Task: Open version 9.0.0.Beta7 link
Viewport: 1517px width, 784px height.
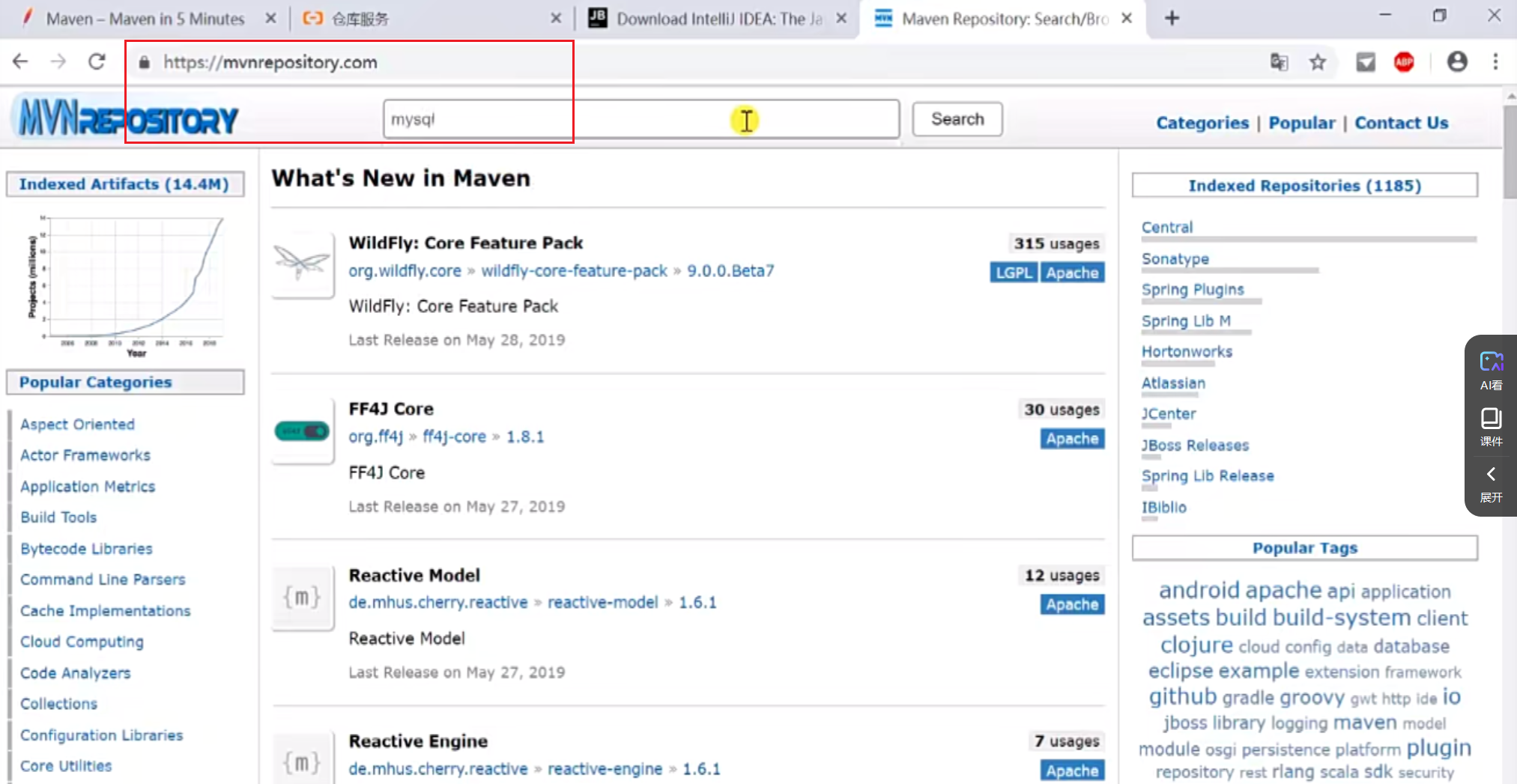Action: coord(730,270)
